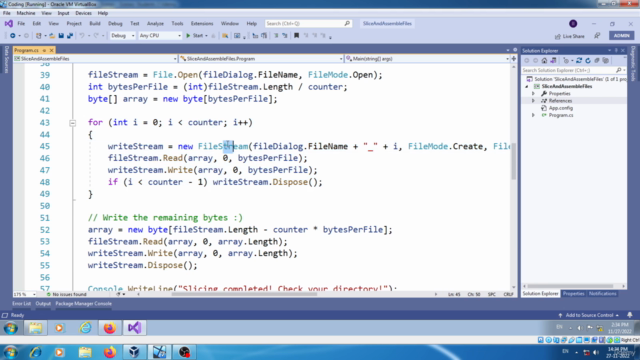Click the Redo arrow icon
This screenshot has height=360, width=640.
click(96, 36)
